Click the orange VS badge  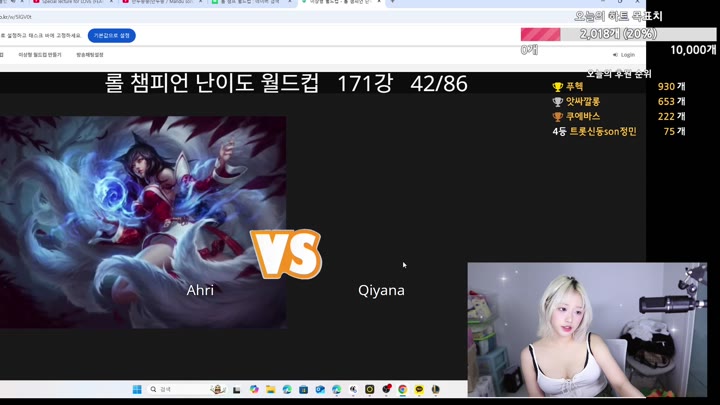point(287,254)
